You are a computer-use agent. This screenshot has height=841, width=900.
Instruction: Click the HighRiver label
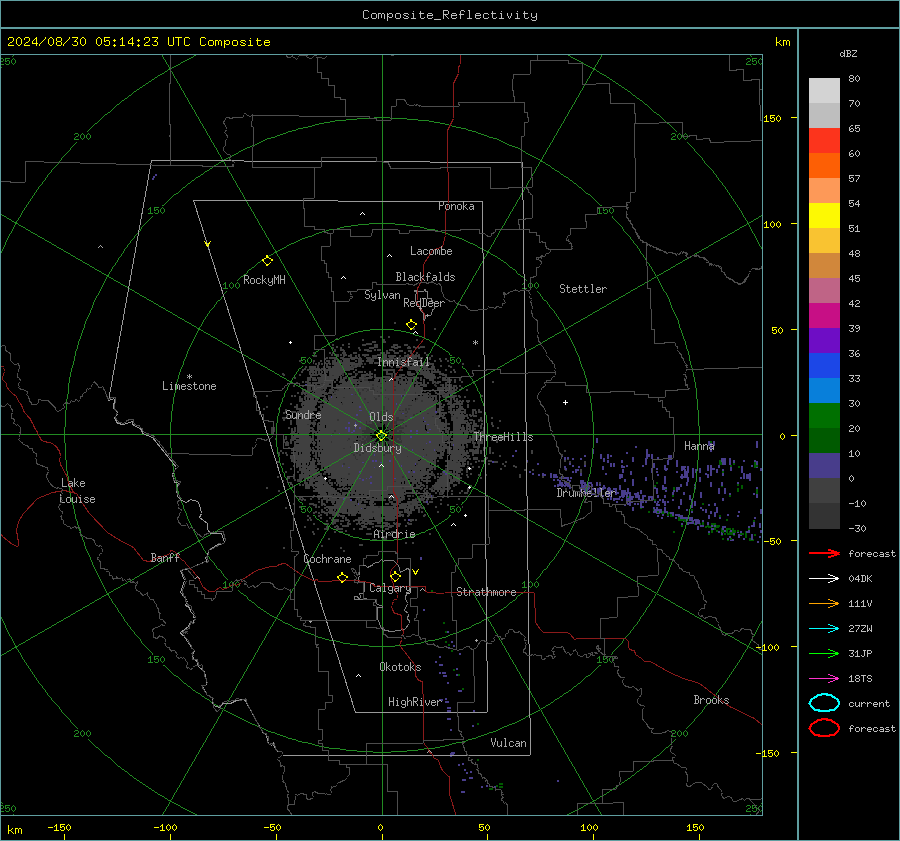415,702
